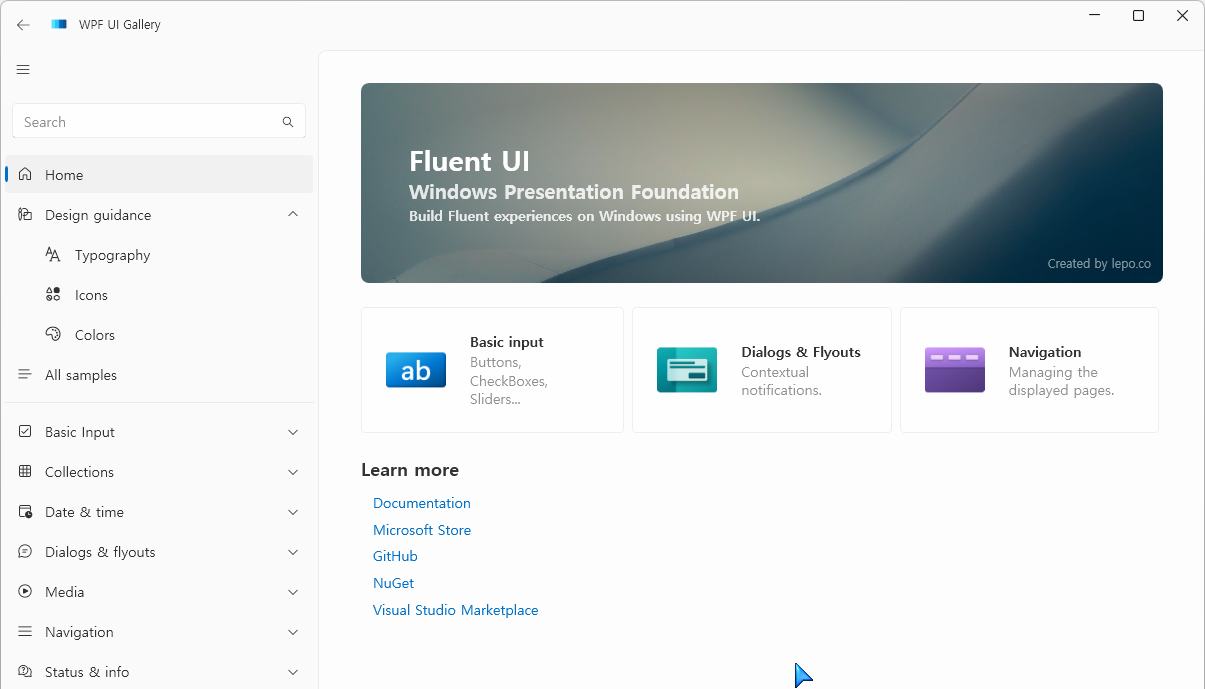Open All samples in sidebar
The width and height of the screenshot is (1205, 689).
click(x=159, y=375)
